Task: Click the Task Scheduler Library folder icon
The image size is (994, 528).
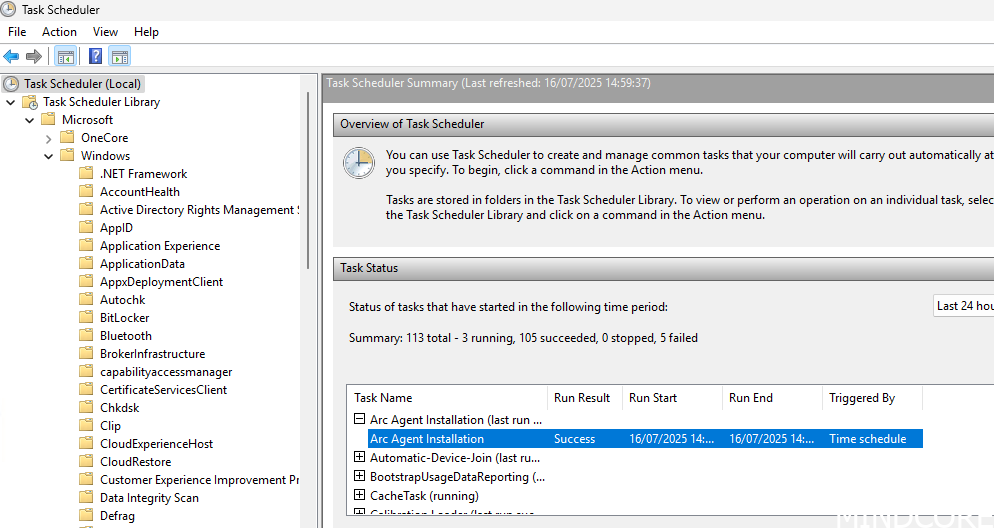Action: coord(30,102)
